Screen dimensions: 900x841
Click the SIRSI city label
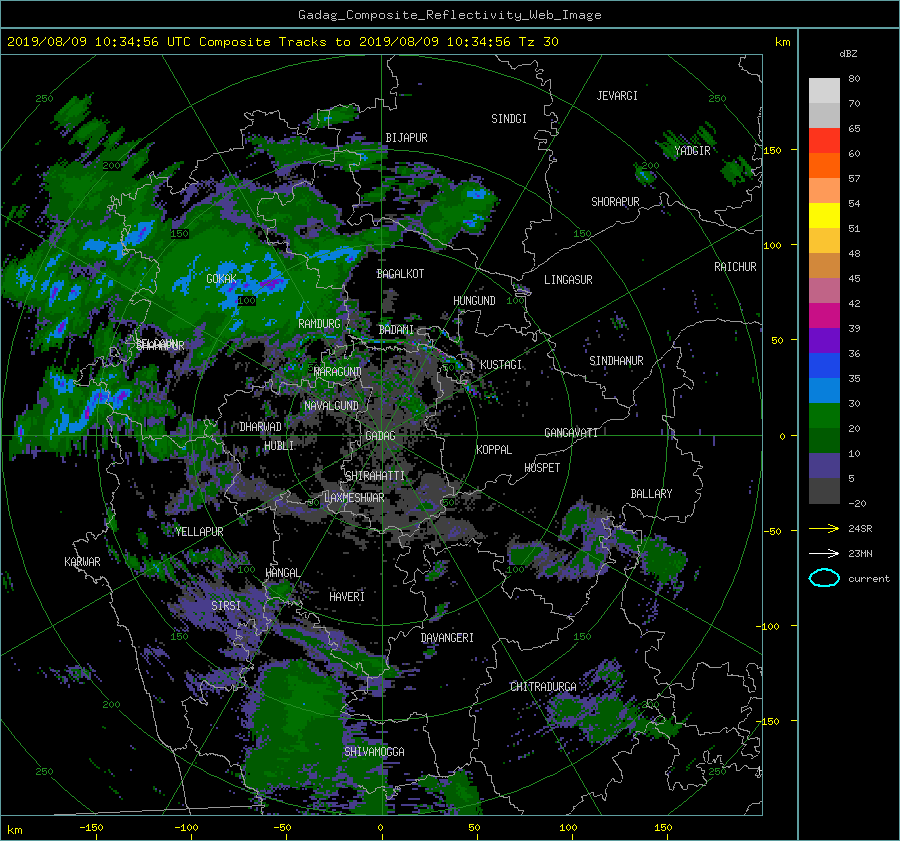[226, 606]
